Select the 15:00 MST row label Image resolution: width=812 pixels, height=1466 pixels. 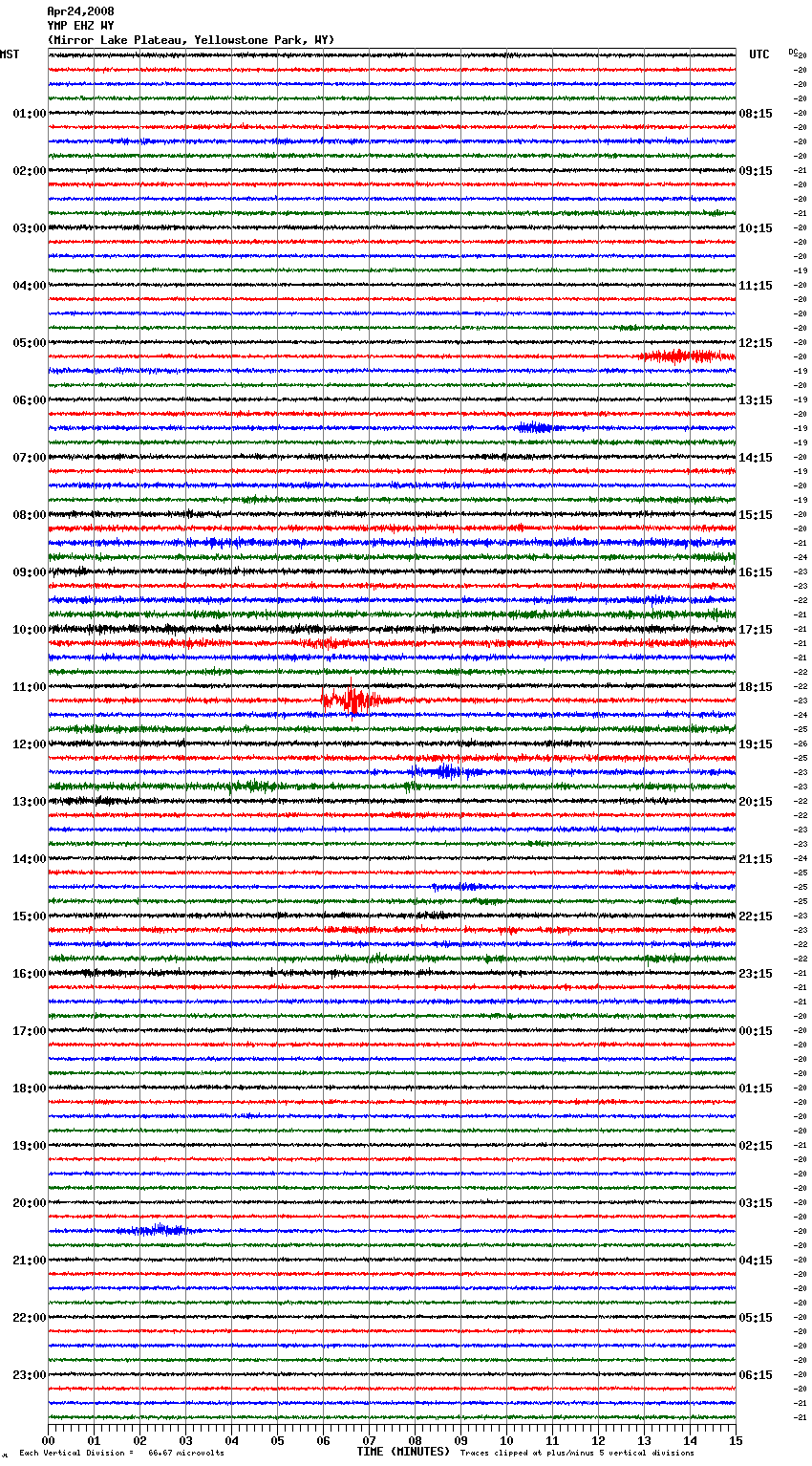pyautogui.click(x=29, y=916)
